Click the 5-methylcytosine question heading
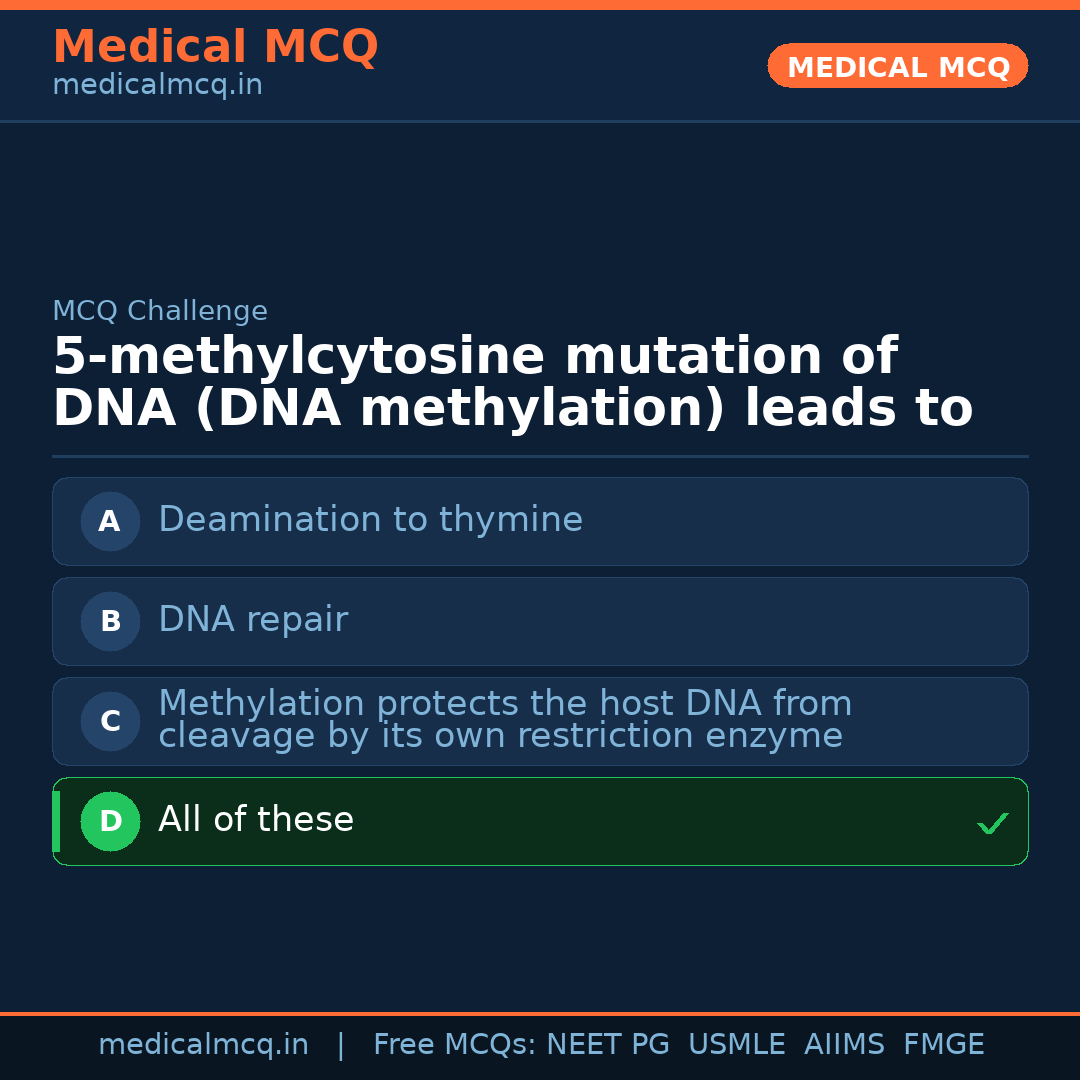Viewport: 1080px width, 1080px height. pos(512,383)
